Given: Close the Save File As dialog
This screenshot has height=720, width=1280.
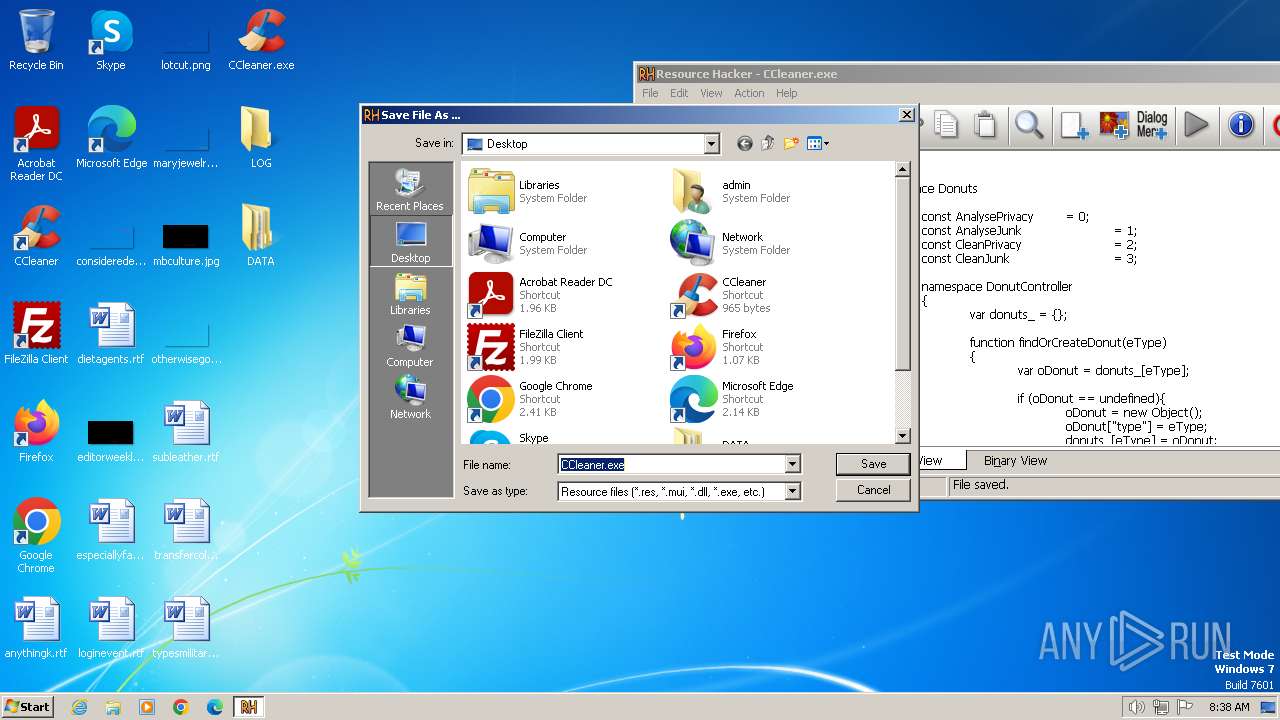Looking at the screenshot, I should point(906,115).
